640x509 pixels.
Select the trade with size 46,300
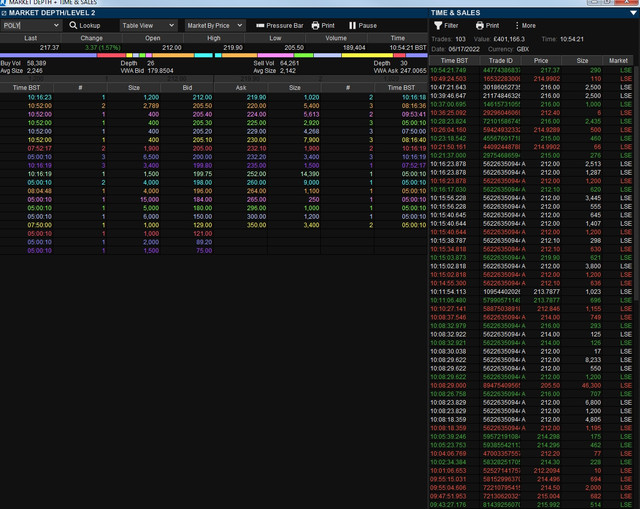click(x=531, y=385)
